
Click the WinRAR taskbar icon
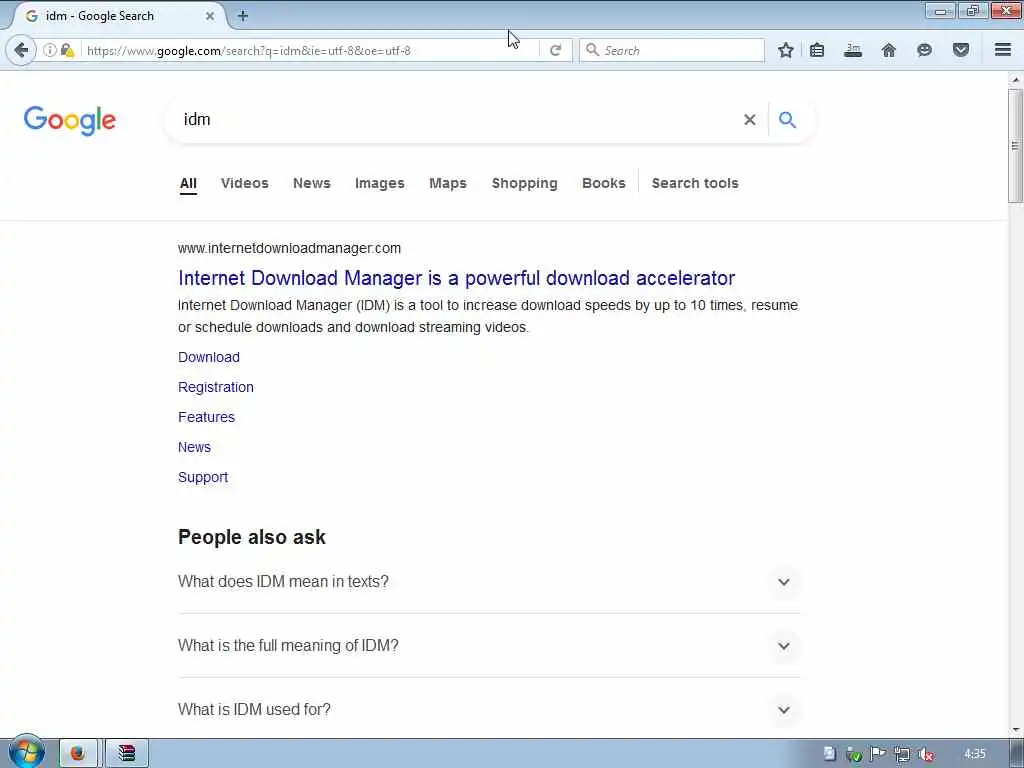pyautogui.click(x=127, y=754)
